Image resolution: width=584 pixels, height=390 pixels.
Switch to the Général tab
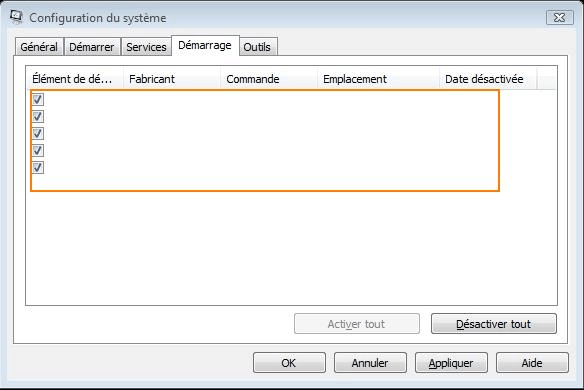39,47
